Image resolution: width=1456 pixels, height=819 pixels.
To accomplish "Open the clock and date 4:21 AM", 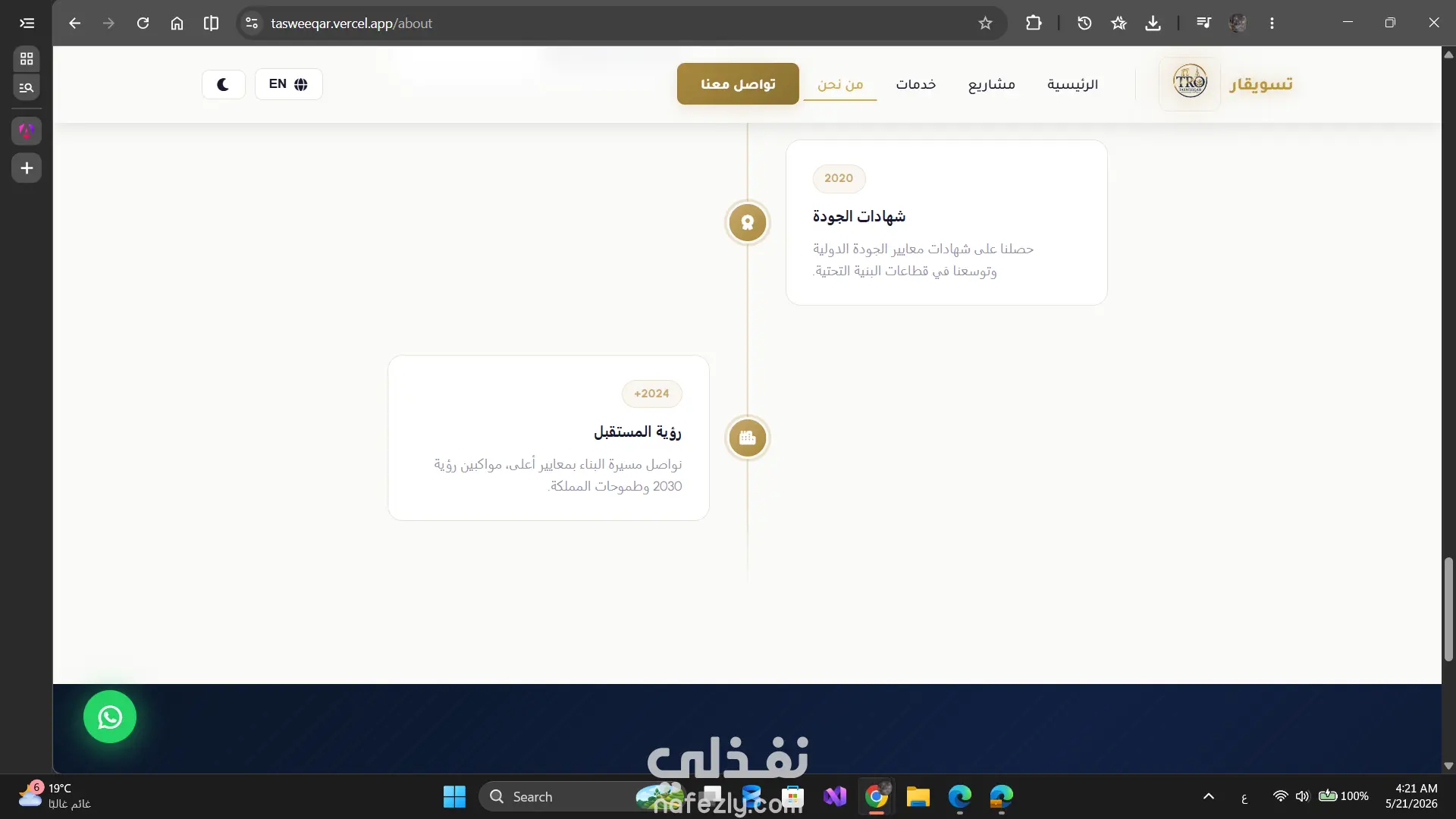I will 1411,796.
